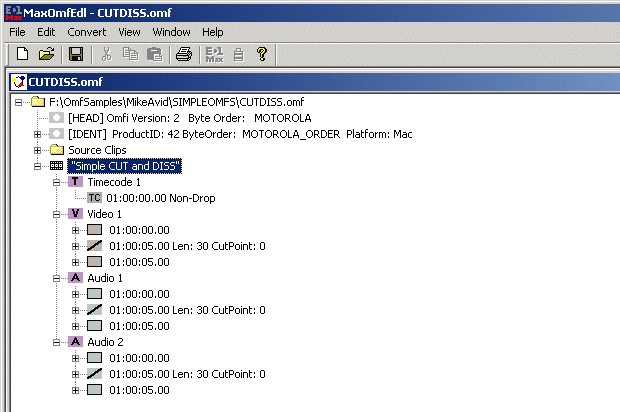Select the last 01:00:05.00 clip under Video 1
The image size is (620, 412).
(139, 262)
